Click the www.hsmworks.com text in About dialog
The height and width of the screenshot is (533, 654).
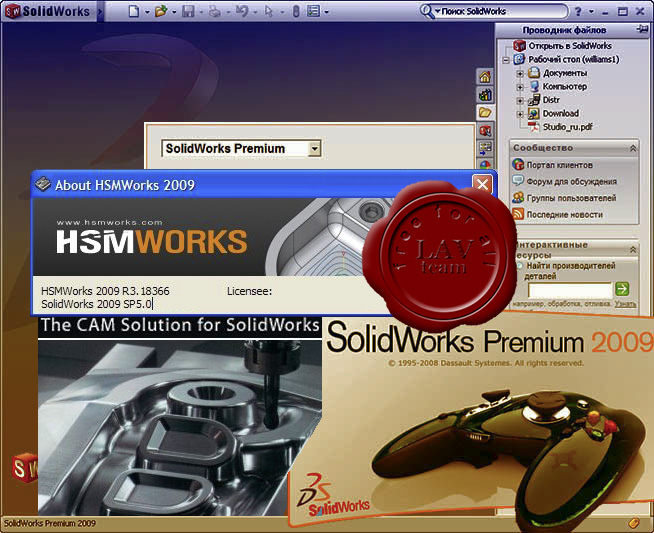coord(109,223)
